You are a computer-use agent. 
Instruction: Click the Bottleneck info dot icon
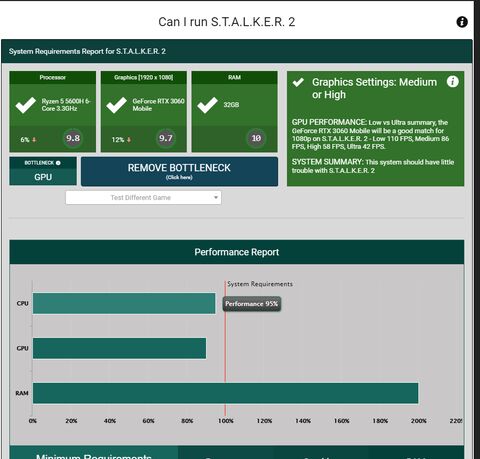58,163
